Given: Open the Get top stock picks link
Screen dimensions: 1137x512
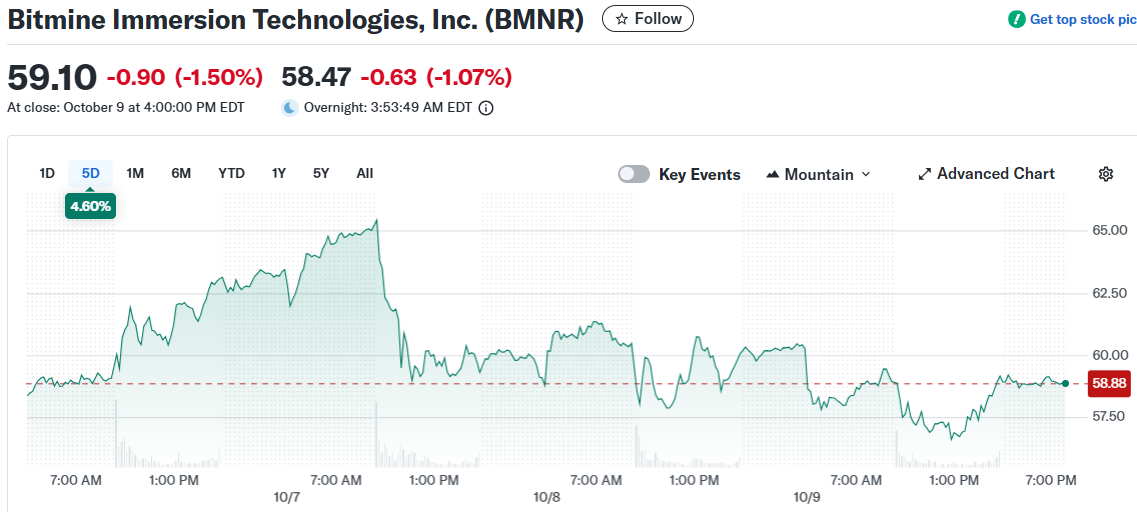Looking at the screenshot, I should point(1082,19).
